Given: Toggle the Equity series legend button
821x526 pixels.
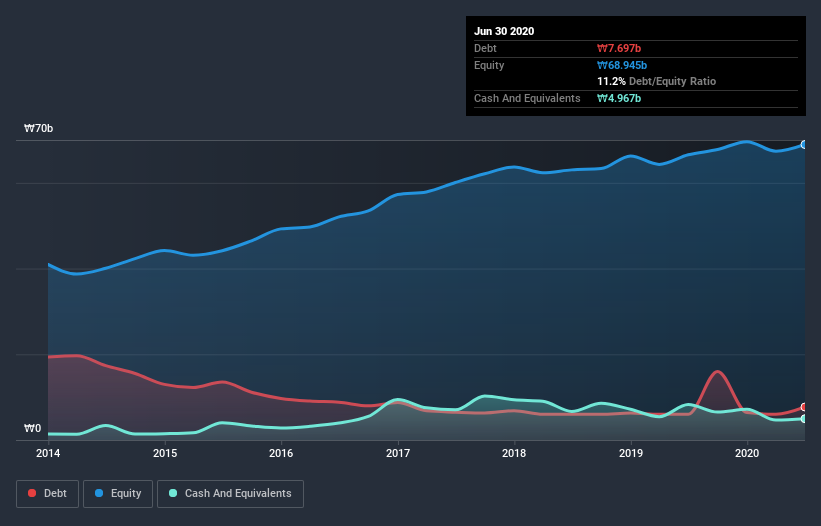Looking at the screenshot, I should 118,494.
